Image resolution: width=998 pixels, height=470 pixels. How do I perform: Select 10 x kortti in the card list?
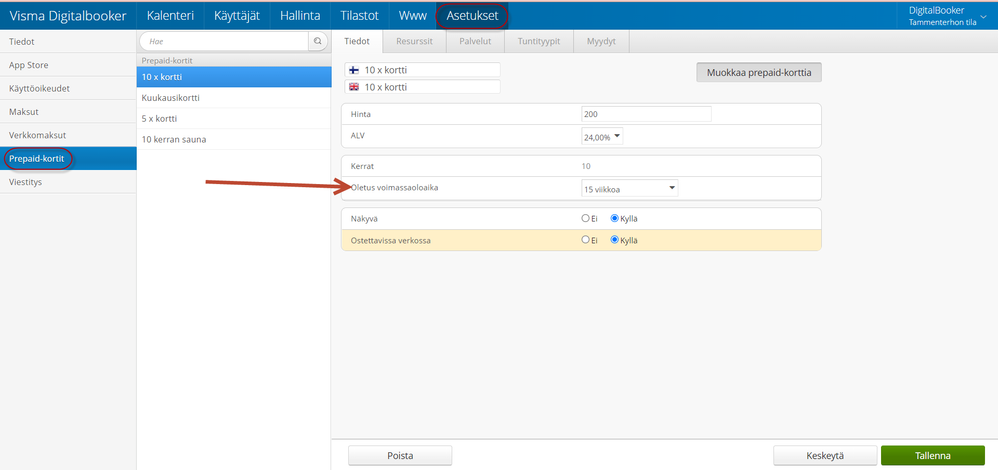pos(234,76)
